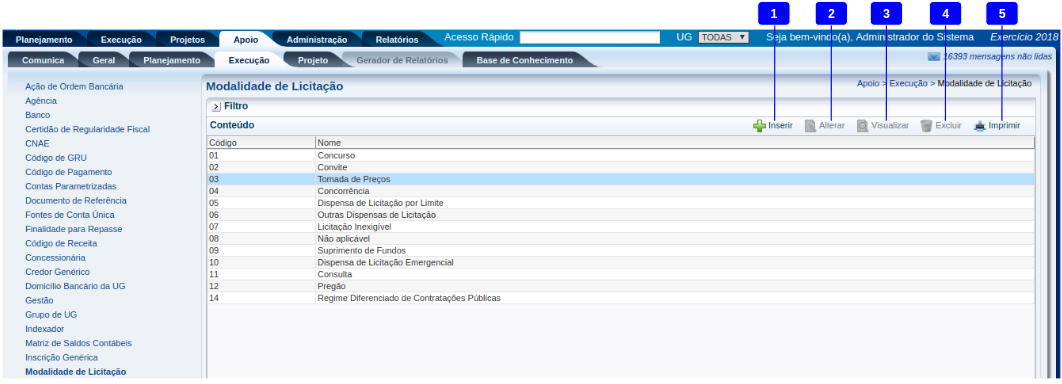The height and width of the screenshot is (384, 1062).
Task: Click the Alterar edit icon
Action: (x=810, y=126)
